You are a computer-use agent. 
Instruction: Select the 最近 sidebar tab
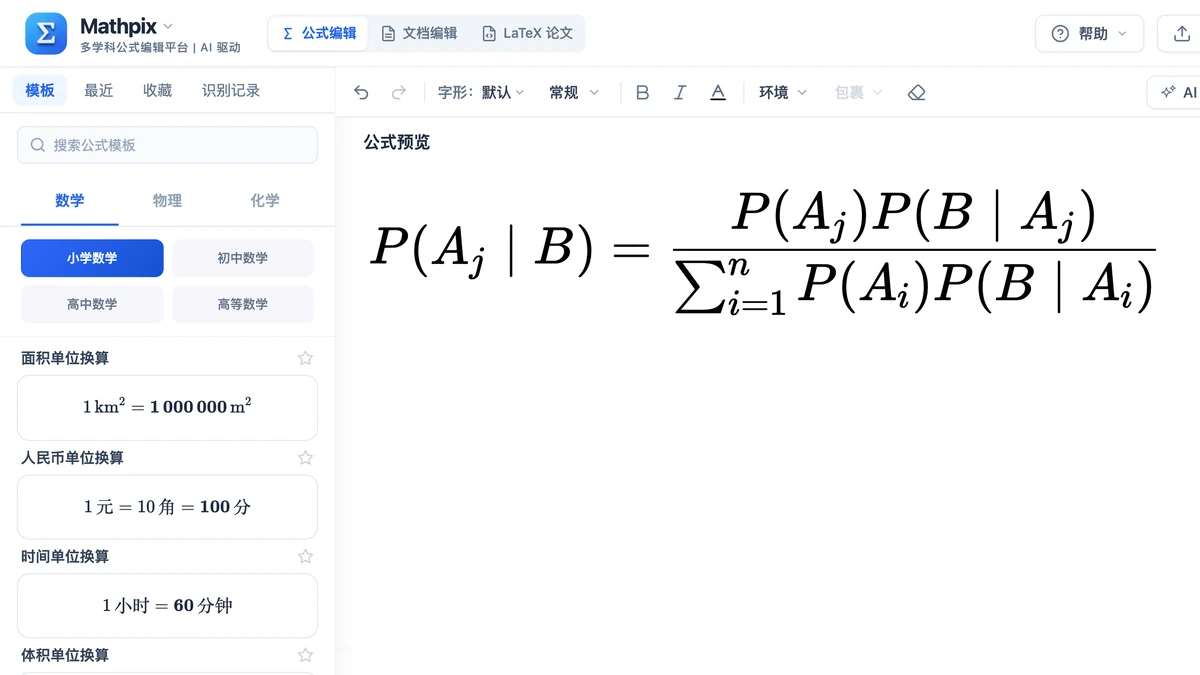pyautogui.click(x=99, y=90)
